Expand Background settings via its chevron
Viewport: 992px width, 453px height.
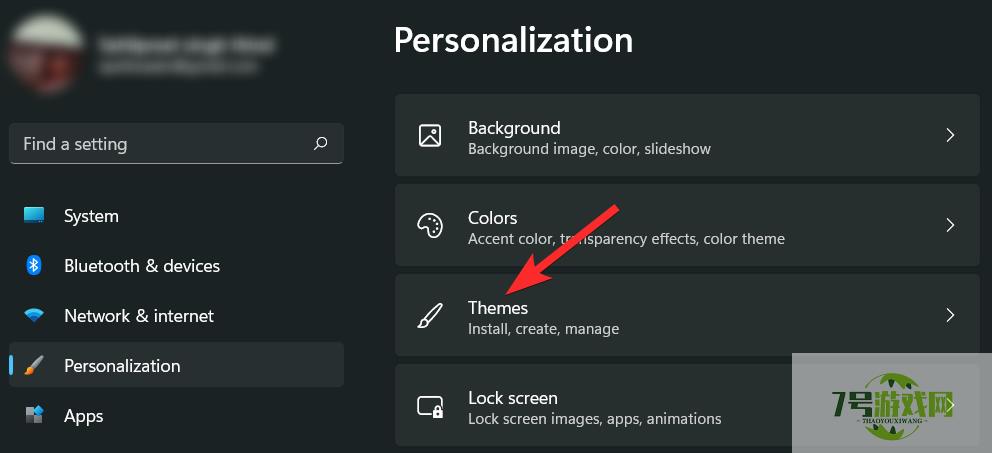coord(950,135)
